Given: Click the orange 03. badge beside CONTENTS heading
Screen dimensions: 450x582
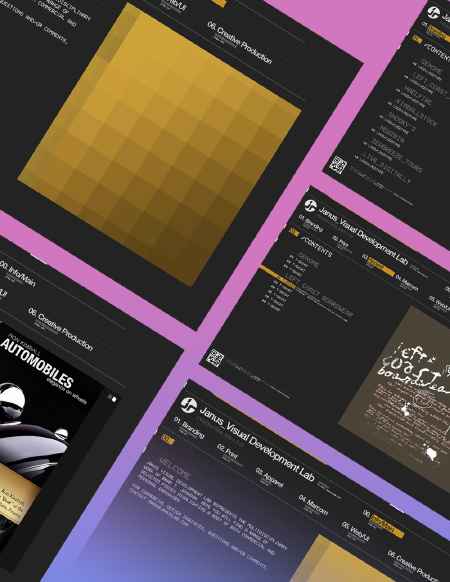Looking at the screenshot, I should pos(294,232).
